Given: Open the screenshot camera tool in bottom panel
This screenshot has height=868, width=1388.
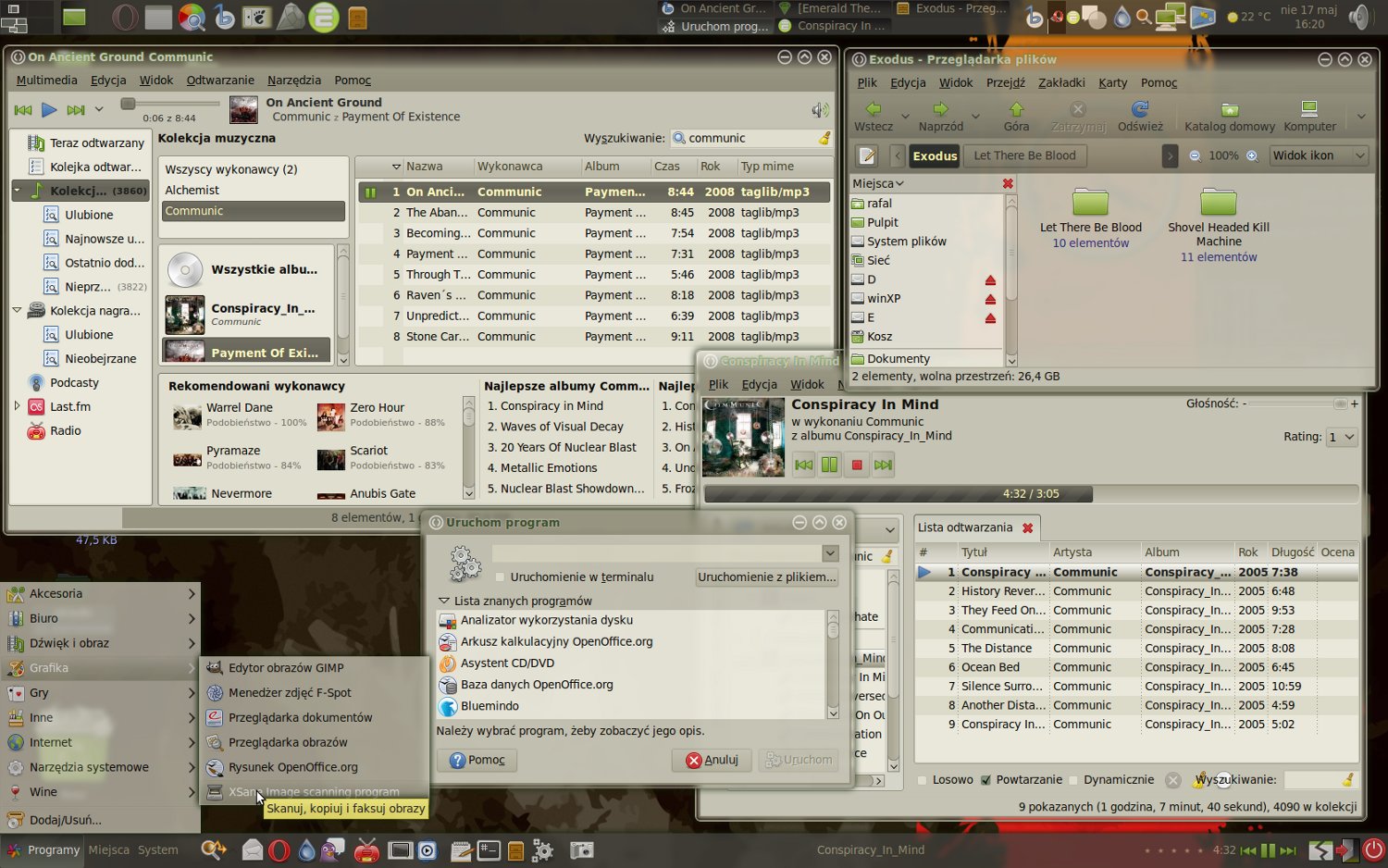Looking at the screenshot, I should tap(581, 849).
